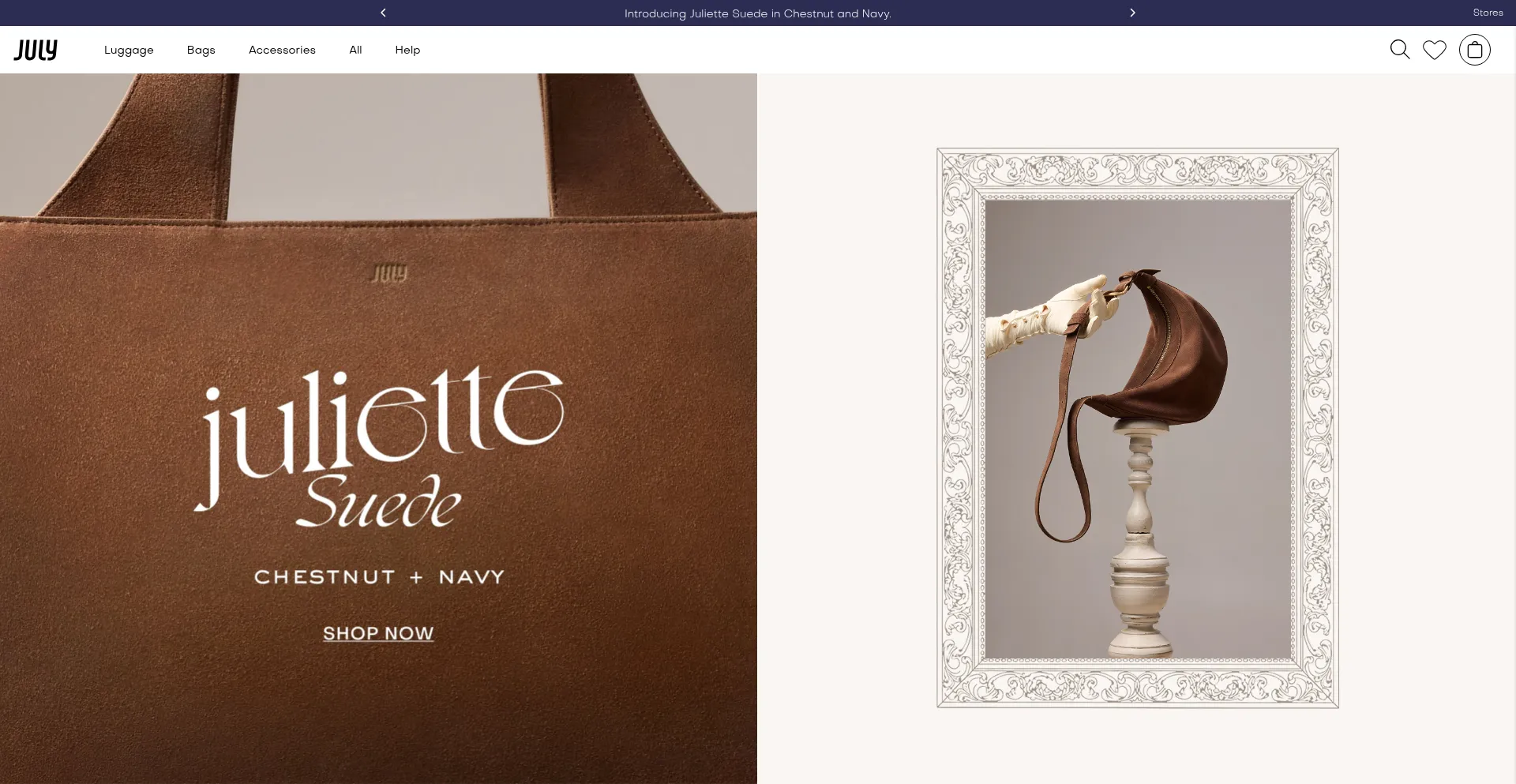This screenshot has width=1516, height=784.
Task: Open the wishlist heart icon
Action: tap(1434, 50)
